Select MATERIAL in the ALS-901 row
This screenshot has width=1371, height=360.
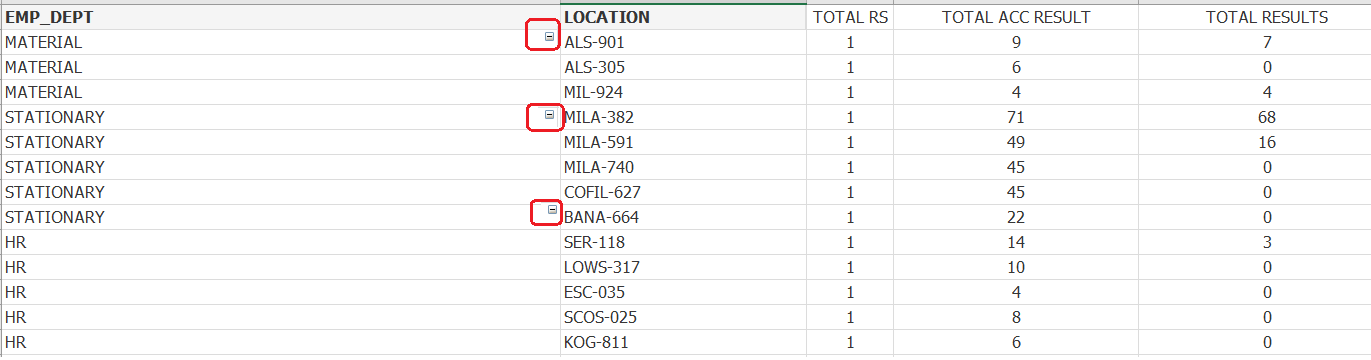pos(280,42)
